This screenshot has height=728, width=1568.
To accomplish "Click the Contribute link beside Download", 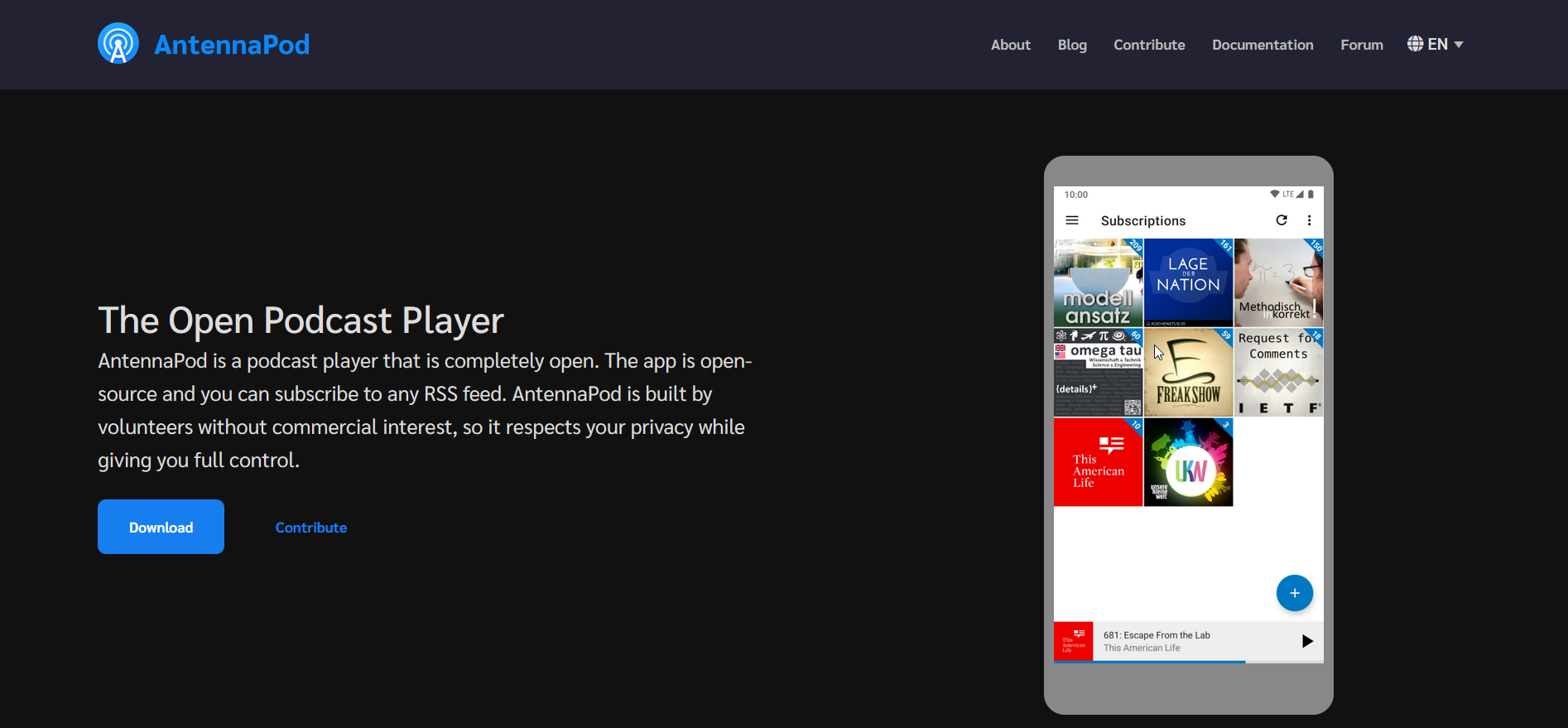I will point(311,528).
